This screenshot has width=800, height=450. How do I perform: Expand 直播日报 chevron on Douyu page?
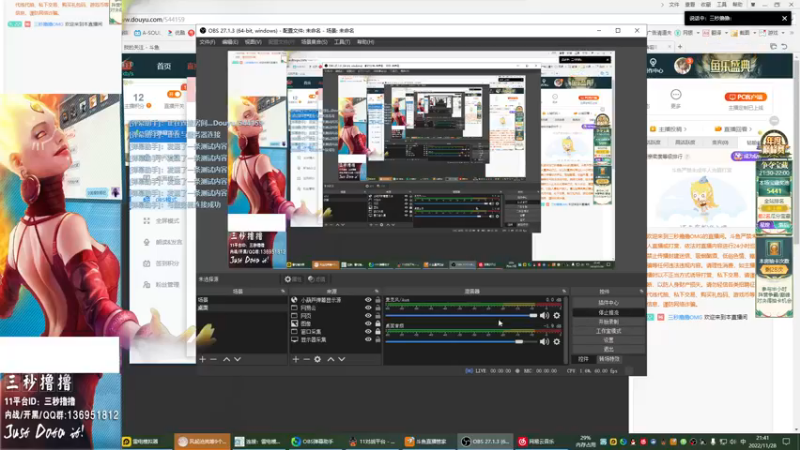[x=751, y=129]
